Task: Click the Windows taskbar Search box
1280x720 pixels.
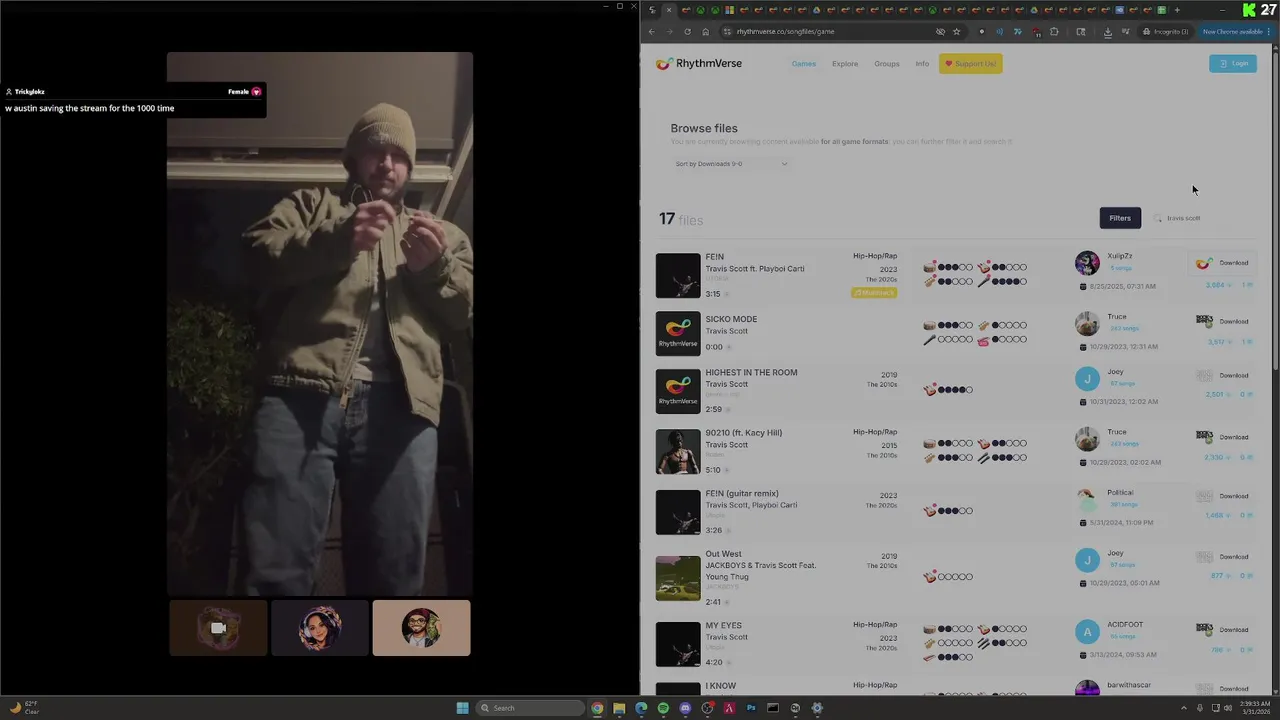Action: [x=528, y=708]
